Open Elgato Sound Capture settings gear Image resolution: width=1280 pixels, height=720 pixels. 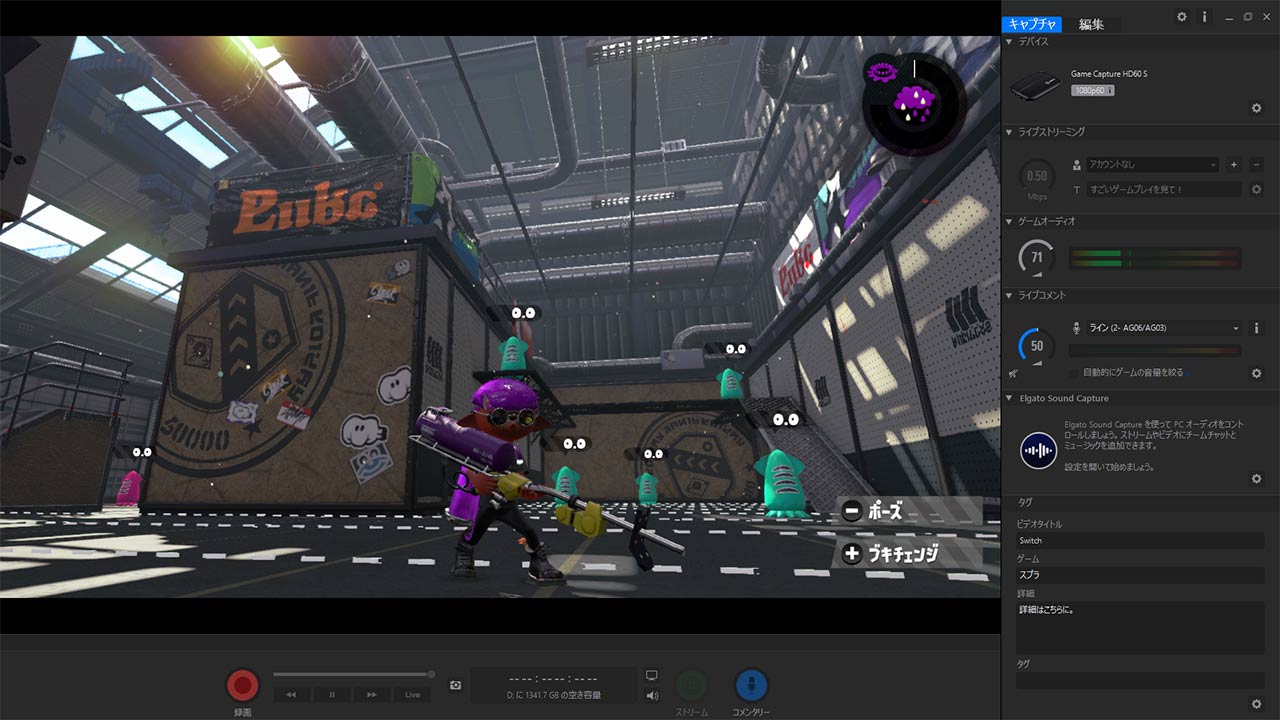(x=1257, y=479)
